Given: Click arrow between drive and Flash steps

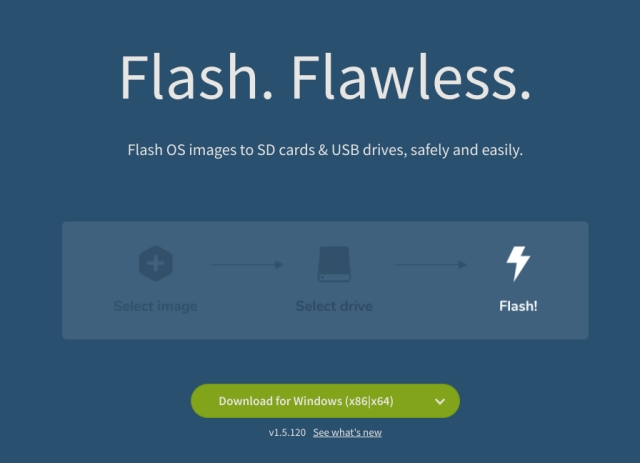Looking at the screenshot, I should click(430, 265).
